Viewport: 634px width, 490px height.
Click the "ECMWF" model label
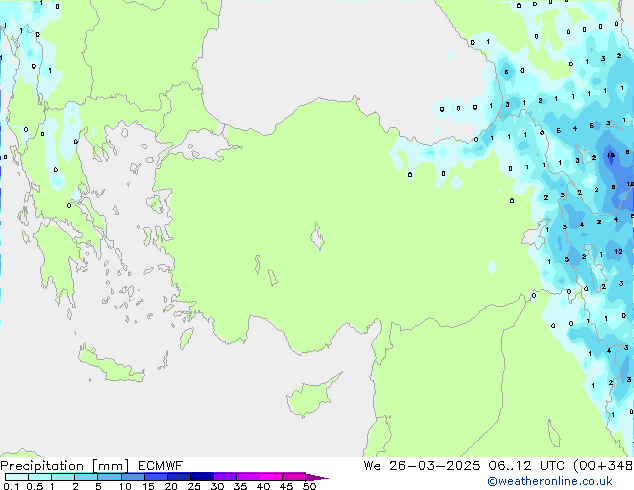click(161, 466)
